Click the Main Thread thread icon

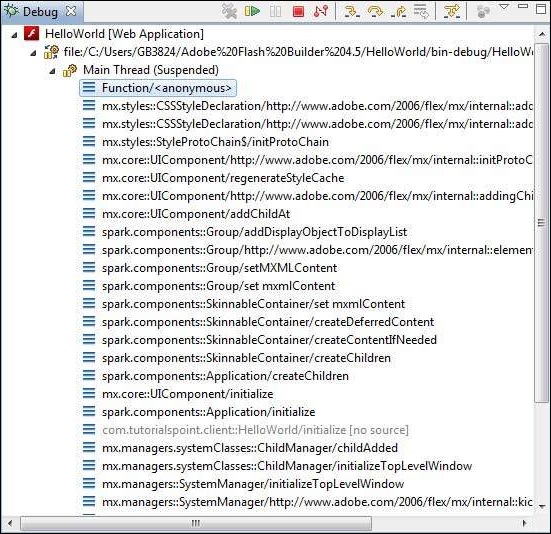point(70,70)
